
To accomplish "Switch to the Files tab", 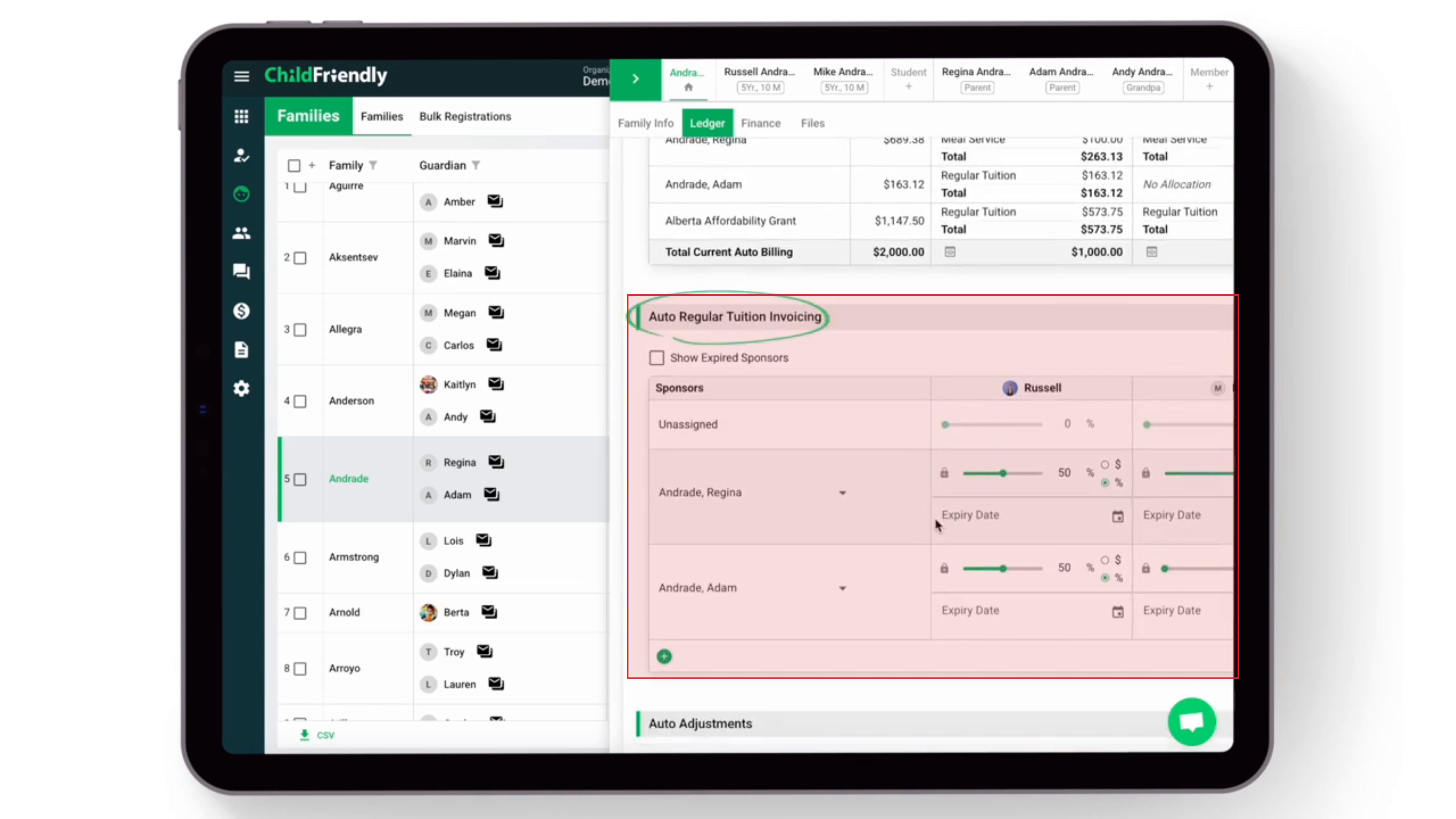I will tap(812, 123).
